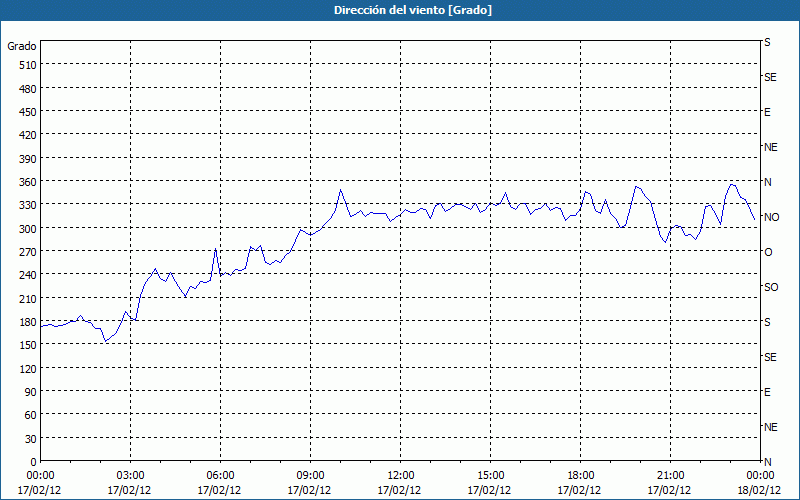The image size is (800, 500).
Task: Click the 30 y-axis tick label
Action: click(31, 439)
